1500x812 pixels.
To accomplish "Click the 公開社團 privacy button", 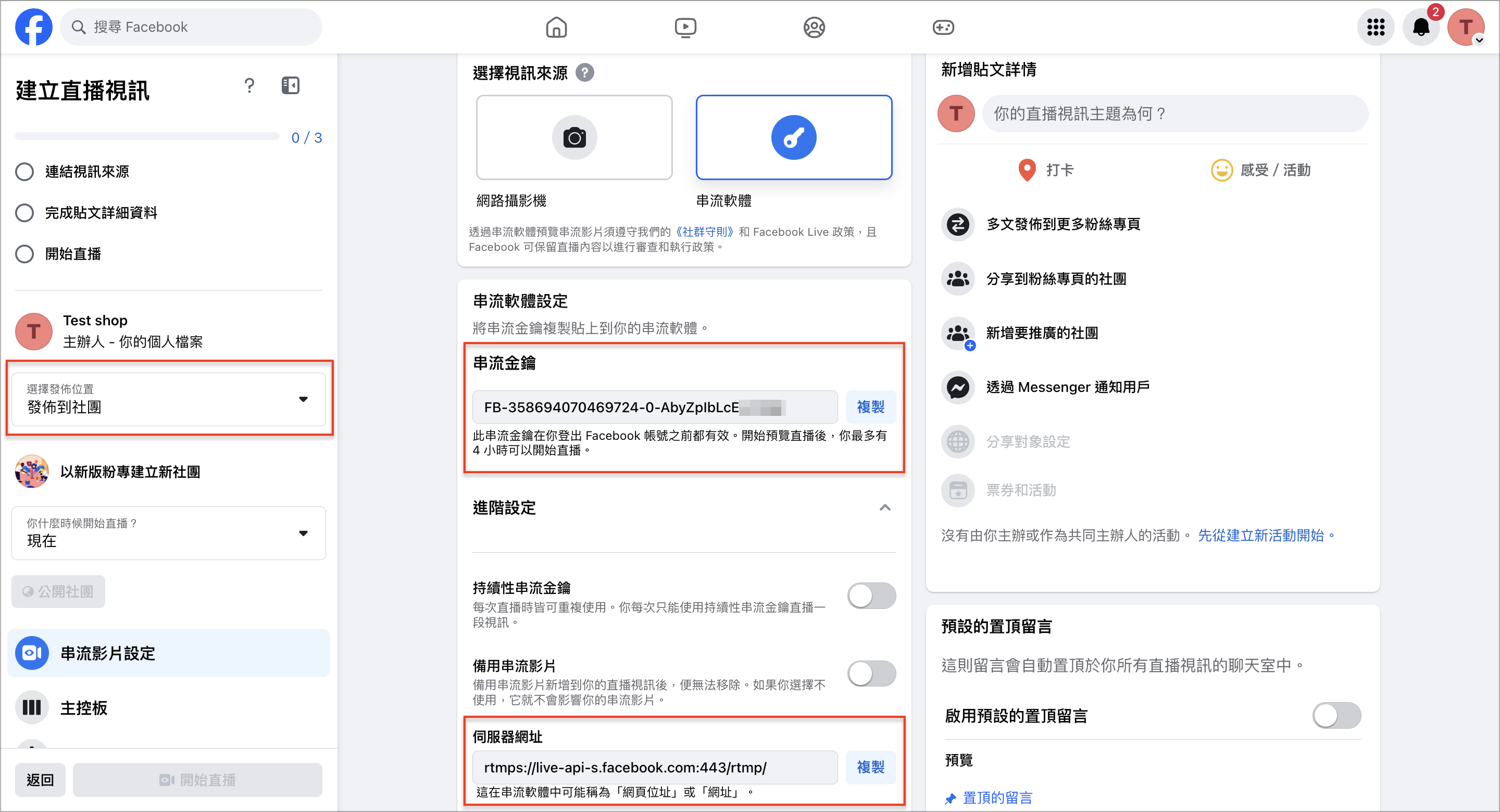I will (x=58, y=591).
